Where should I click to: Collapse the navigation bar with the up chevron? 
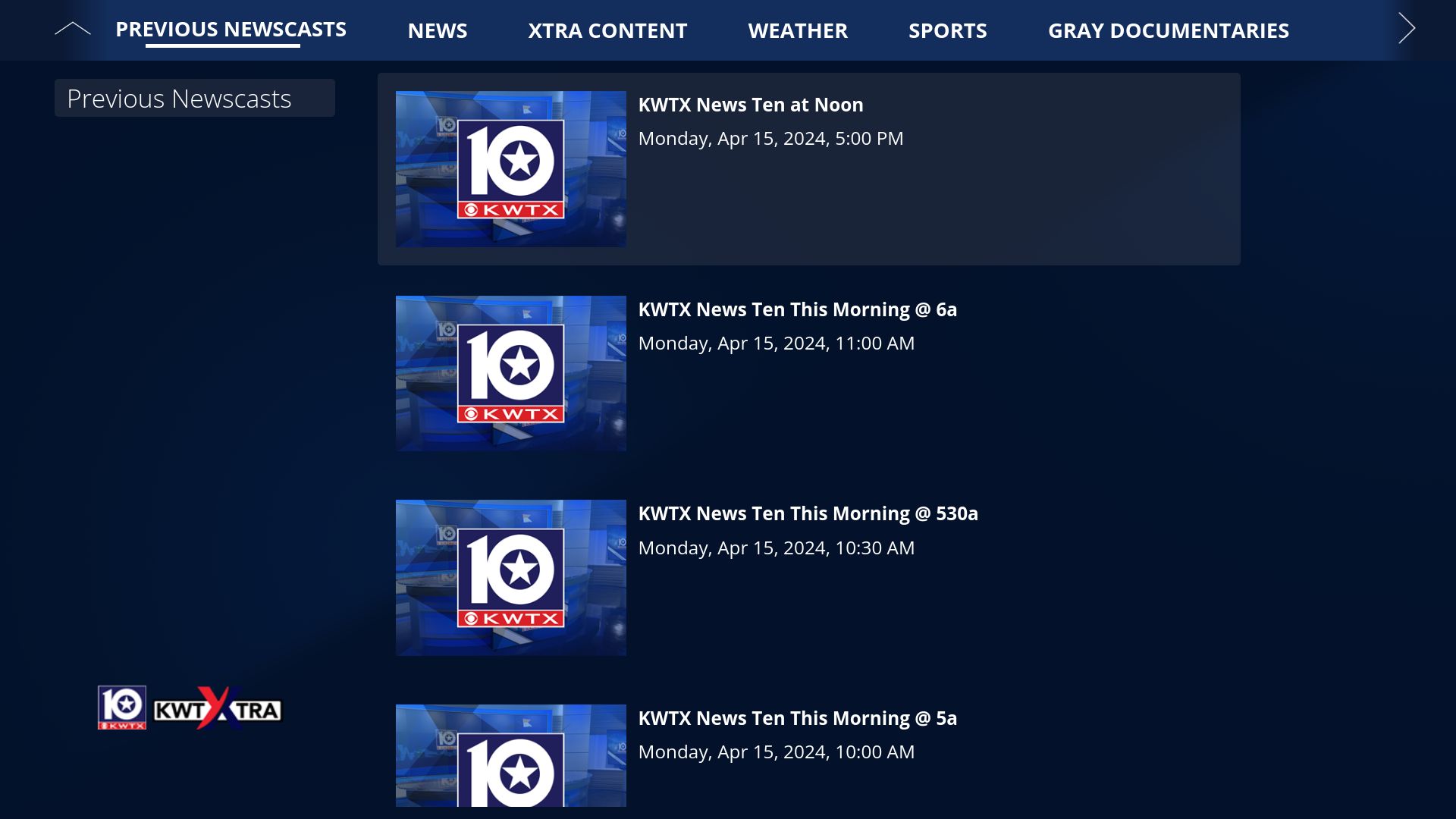(74, 29)
